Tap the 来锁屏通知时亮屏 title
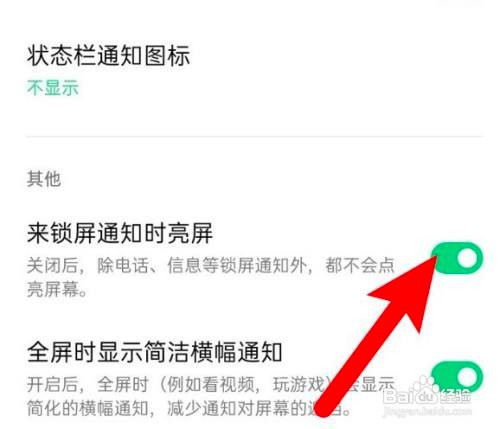The width and height of the screenshot is (500, 429). (120, 233)
